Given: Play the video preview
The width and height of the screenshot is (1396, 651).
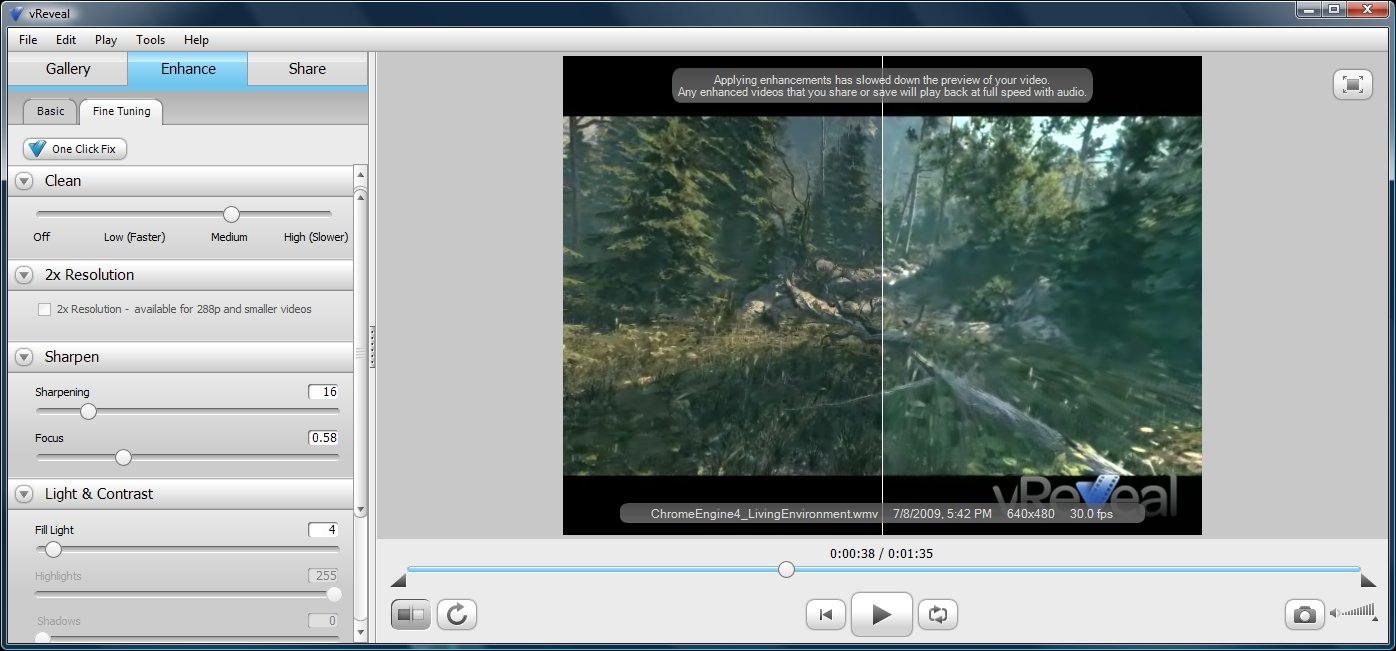Looking at the screenshot, I should tap(881, 614).
